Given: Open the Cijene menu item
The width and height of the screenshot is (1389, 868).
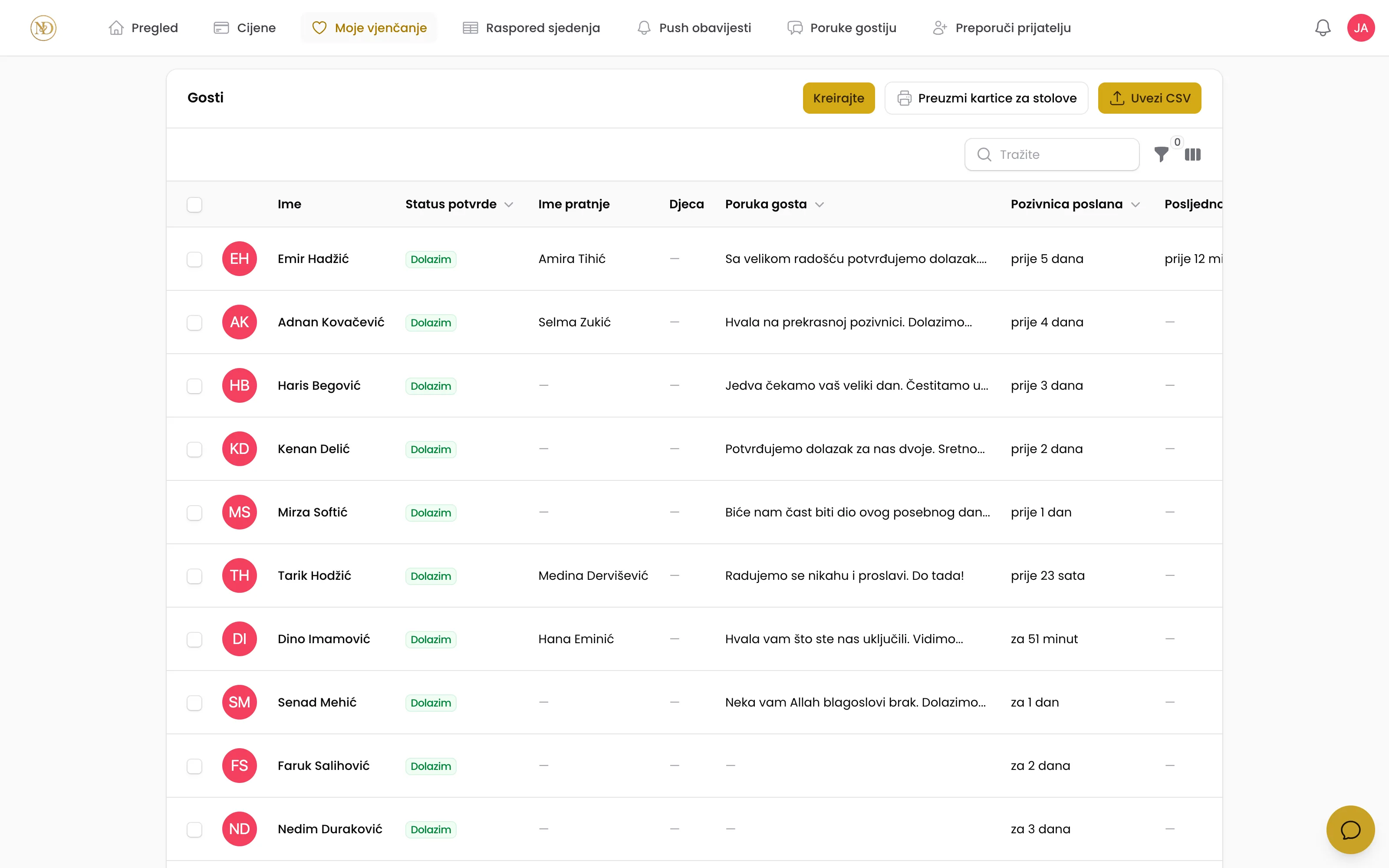Looking at the screenshot, I should pos(244,27).
